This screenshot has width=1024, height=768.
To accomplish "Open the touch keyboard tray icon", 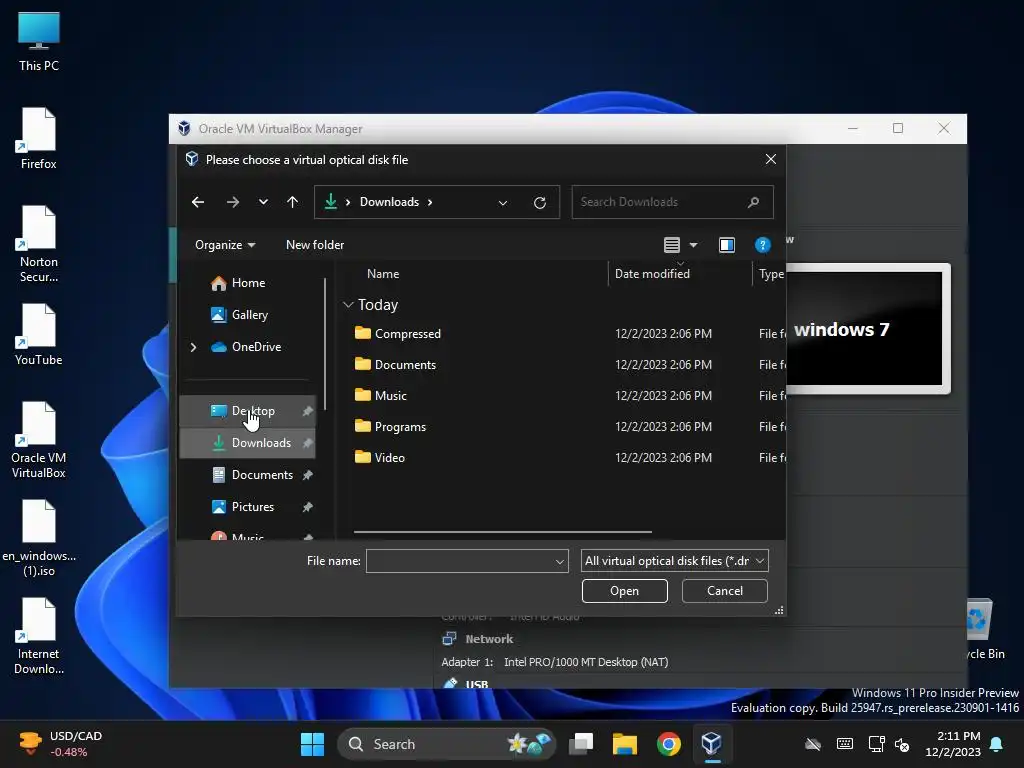I will pyautogui.click(x=844, y=744).
